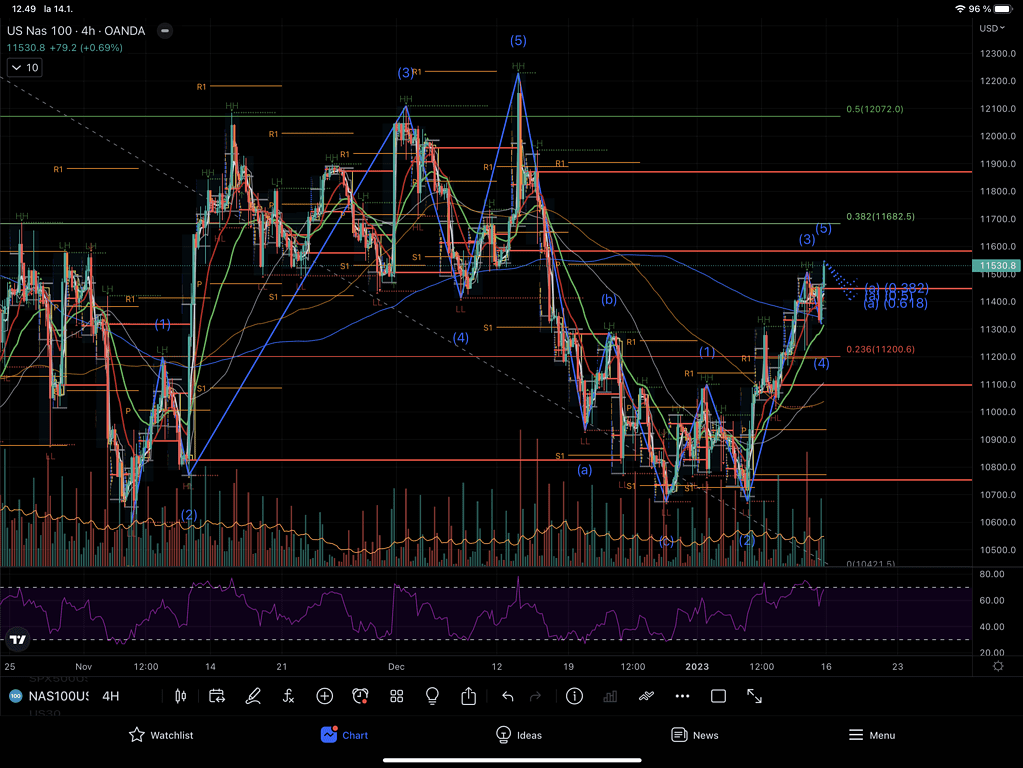Expand the indicators list showing 10
The image size is (1023, 768).
click(24, 68)
